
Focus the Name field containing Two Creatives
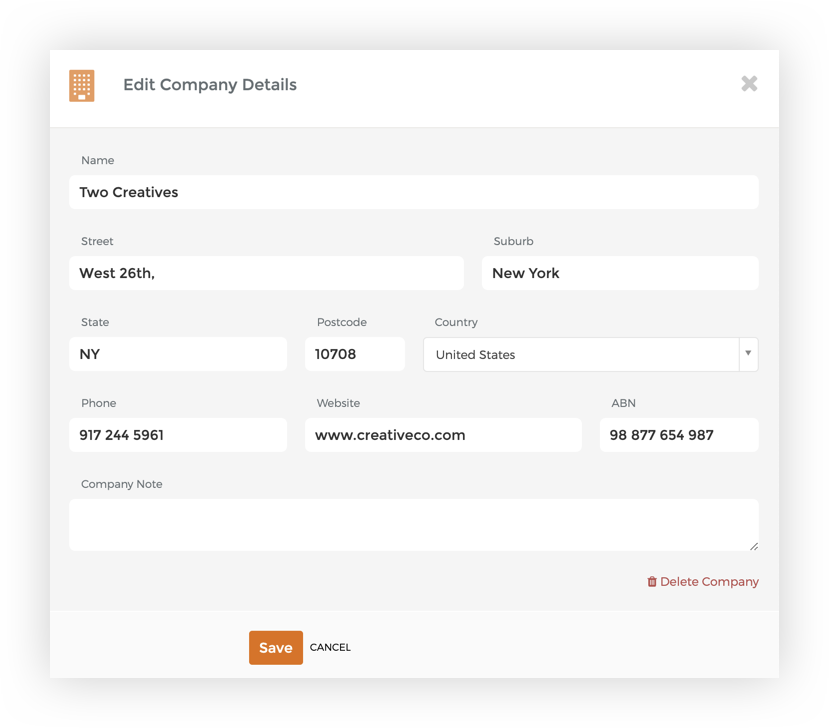[414, 192]
